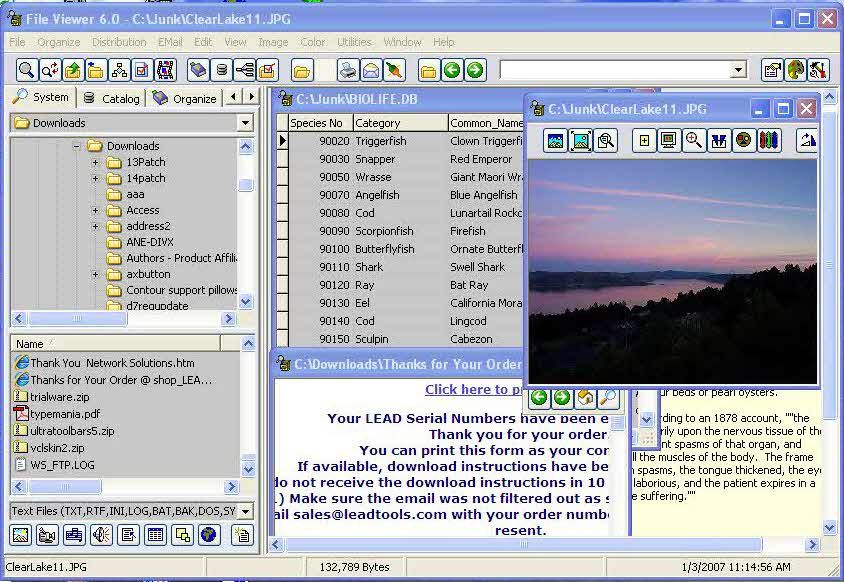The image size is (844, 582).
Task: Click the magnifying glass search toolbar icon
Action: click(x=26, y=70)
